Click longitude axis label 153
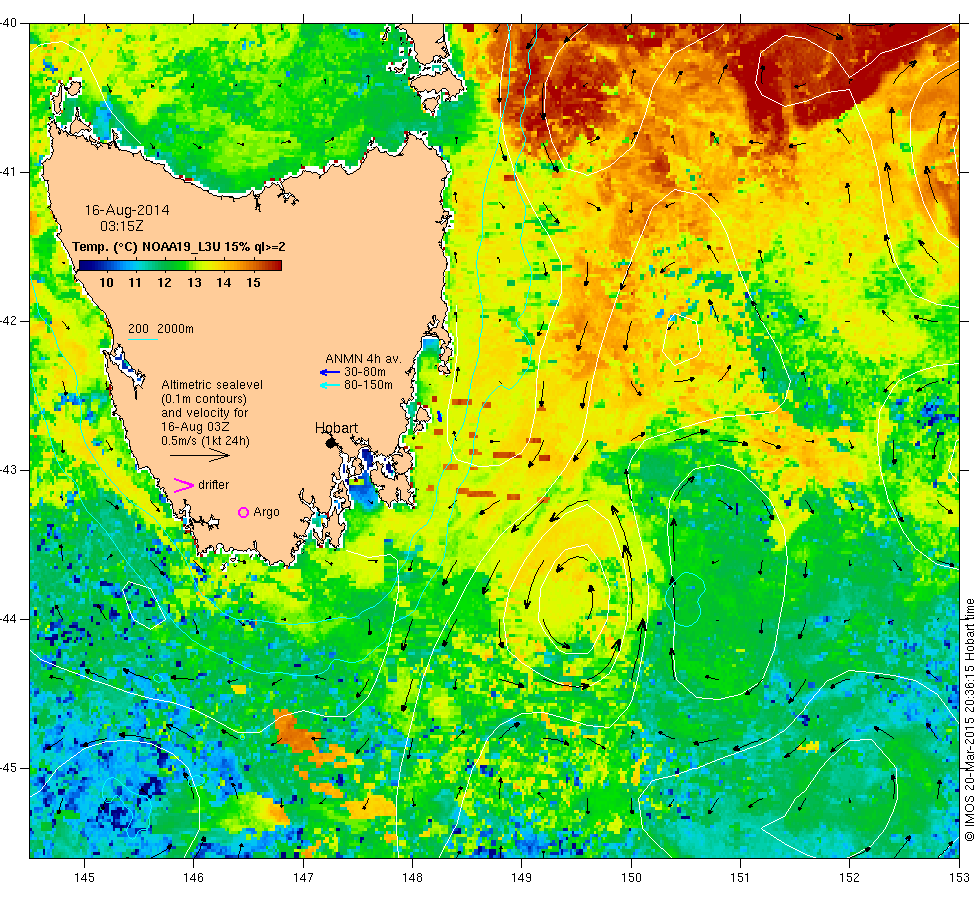This screenshot has width=980, height=900. pos(959,878)
